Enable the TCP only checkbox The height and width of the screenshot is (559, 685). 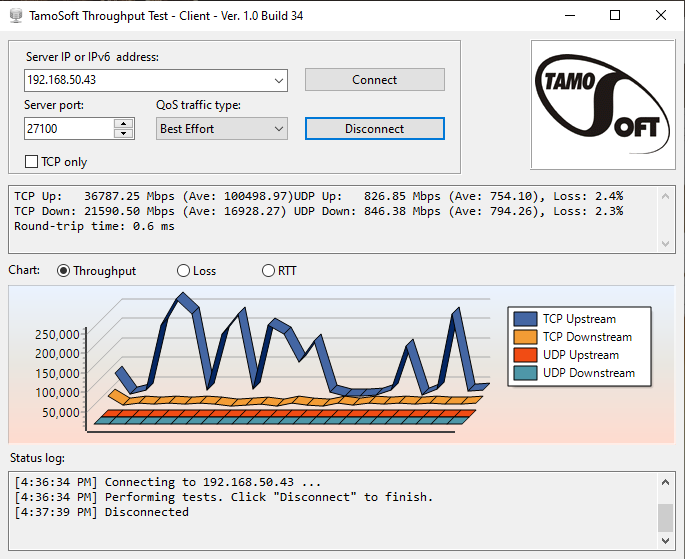point(31,162)
